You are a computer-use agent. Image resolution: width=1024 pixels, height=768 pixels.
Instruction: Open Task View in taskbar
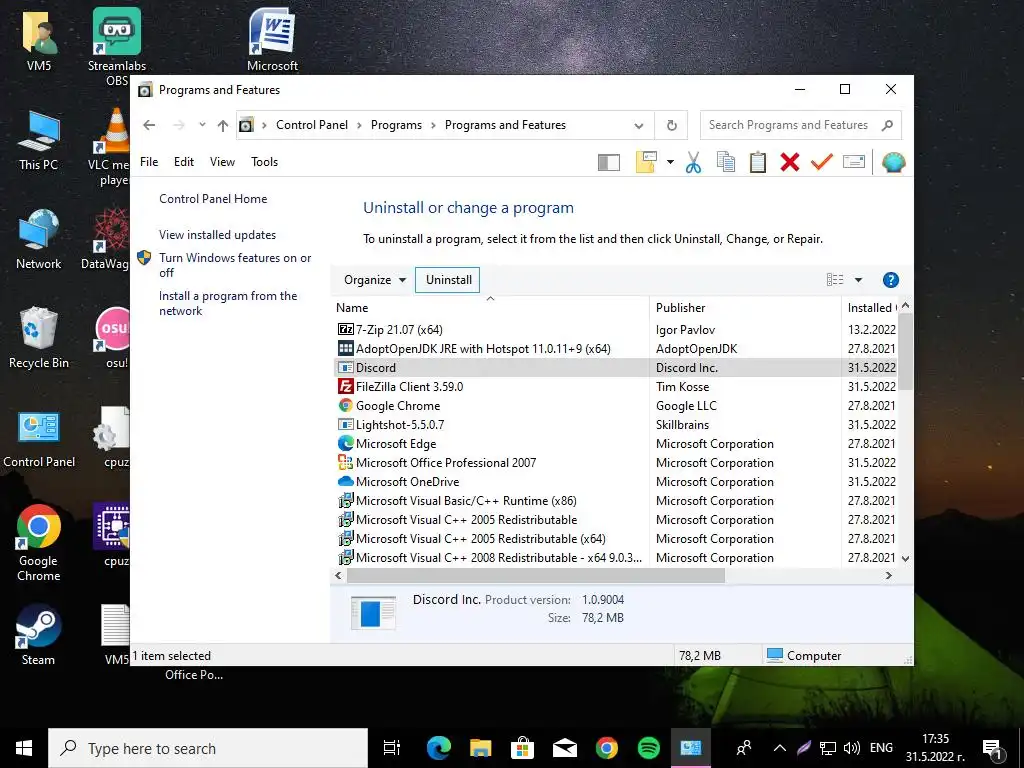click(391, 748)
